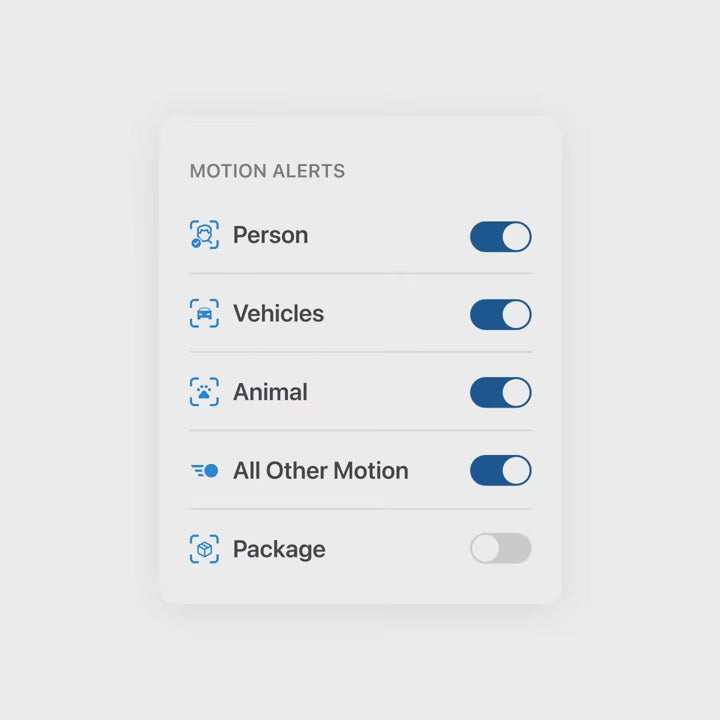Click the Vehicles car icon

[x=204, y=313]
